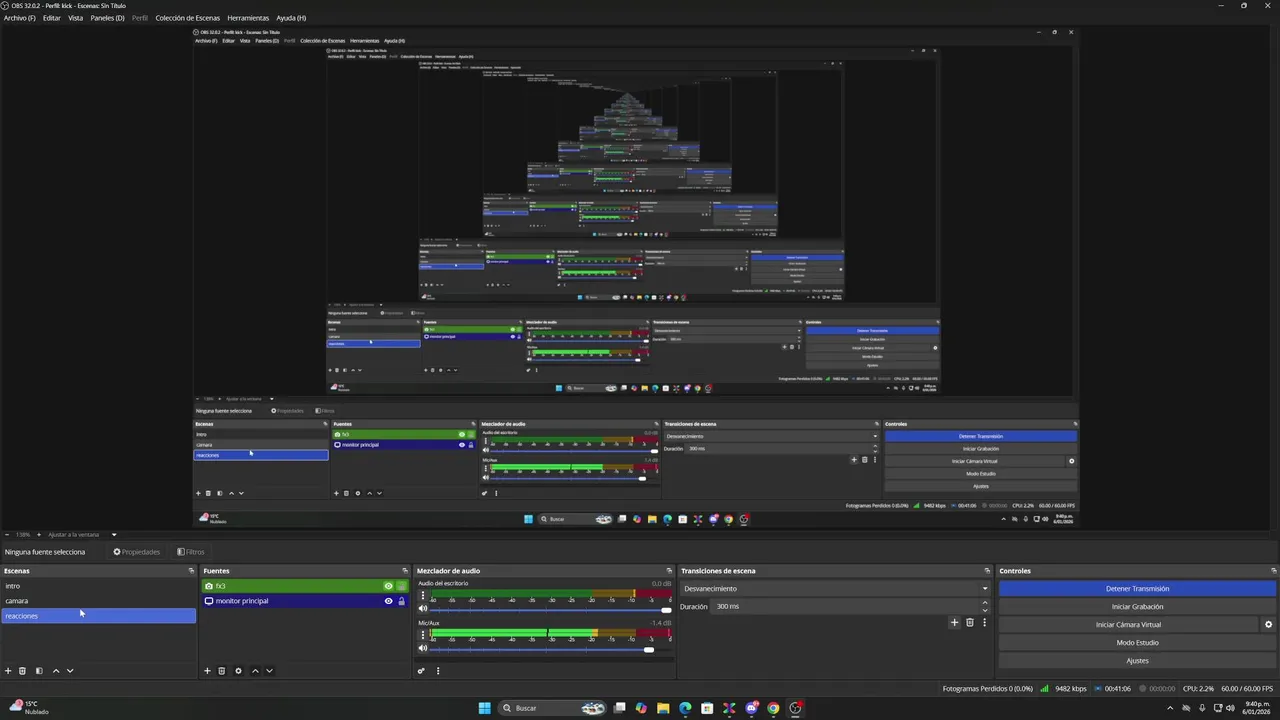
Task: Toggle lock on fx3 source
Action: click(x=402, y=586)
